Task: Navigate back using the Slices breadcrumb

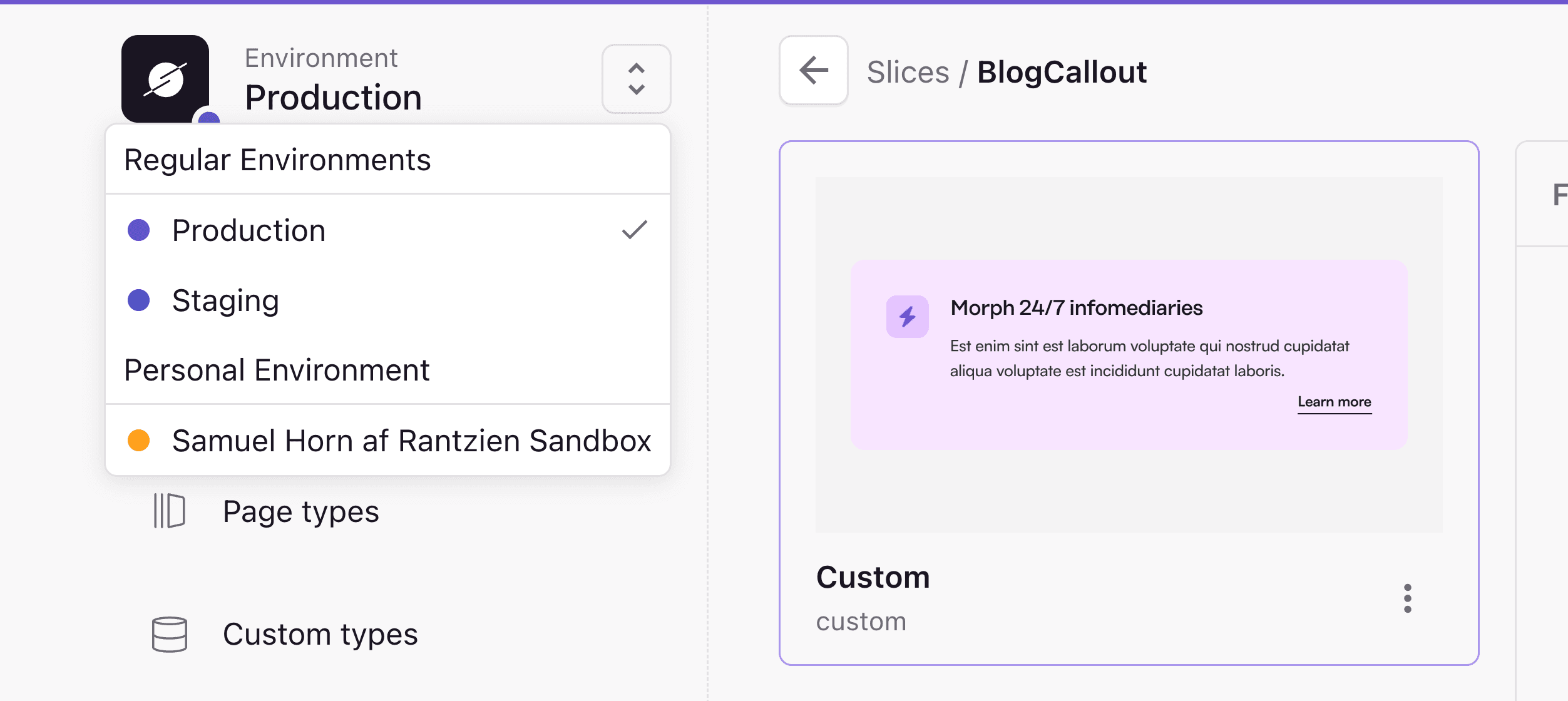Action: point(907,71)
